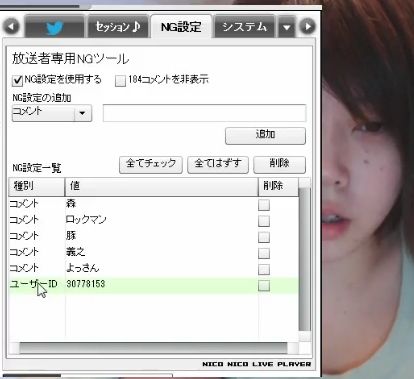414x379 pixels.
Task: Click the 削除 button above the list
Action: click(279, 165)
